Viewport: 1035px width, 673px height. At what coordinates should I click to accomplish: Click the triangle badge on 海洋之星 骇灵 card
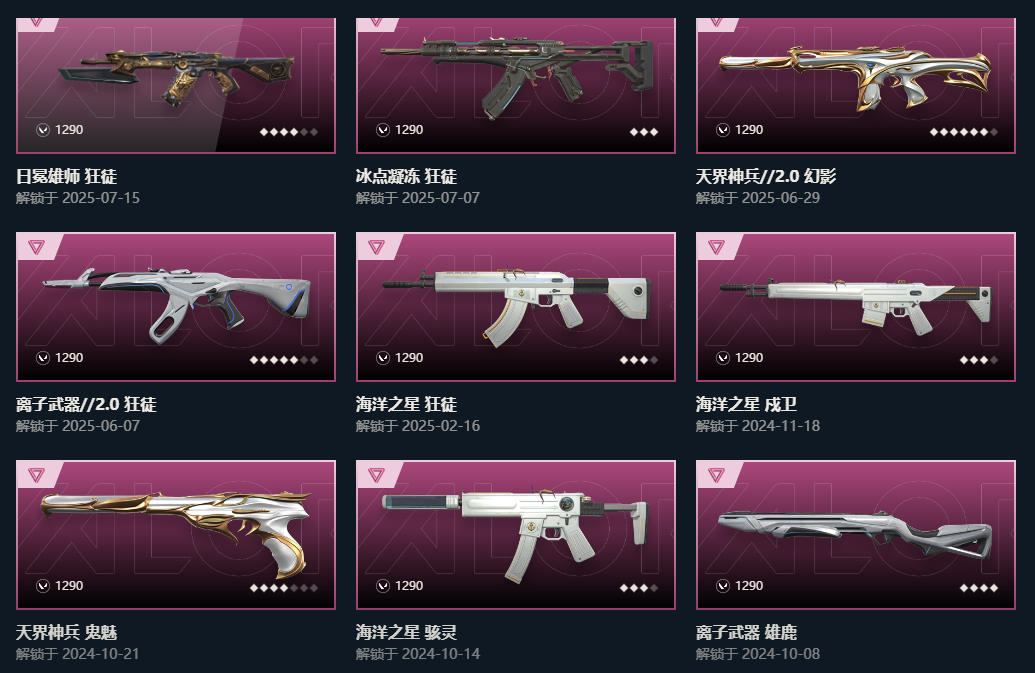(x=376, y=474)
